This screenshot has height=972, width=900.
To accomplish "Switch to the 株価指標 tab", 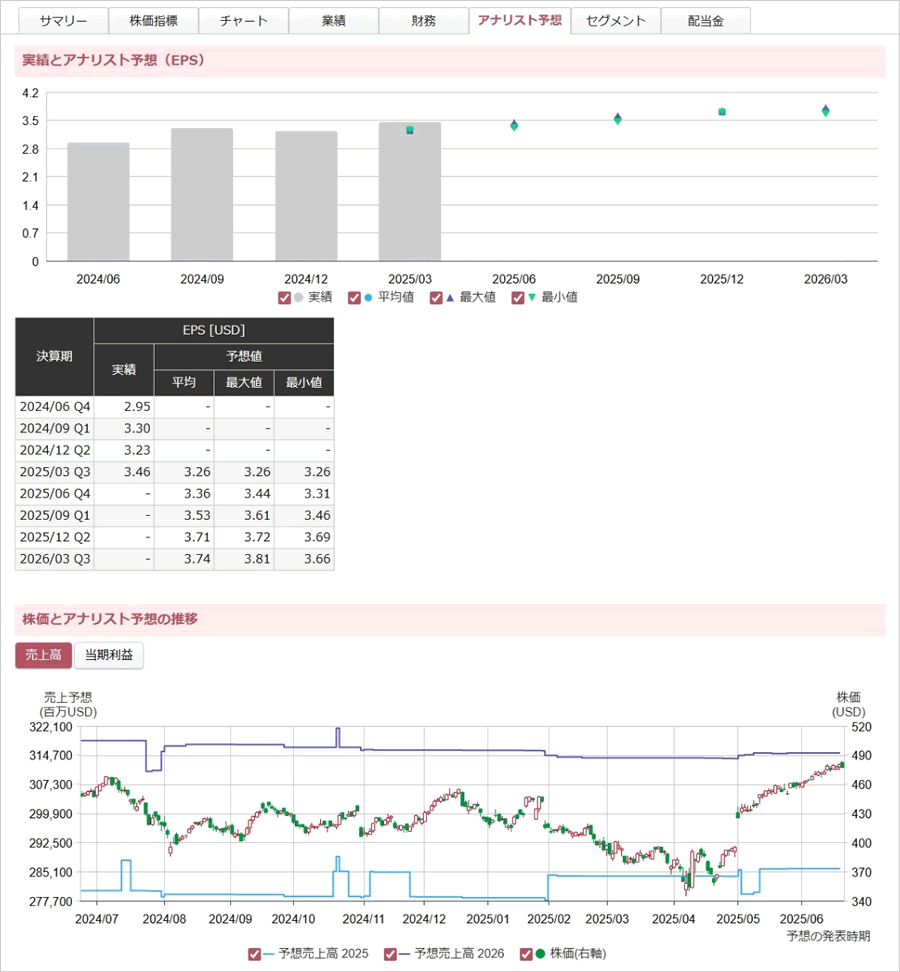I will [x=153, y=20].
